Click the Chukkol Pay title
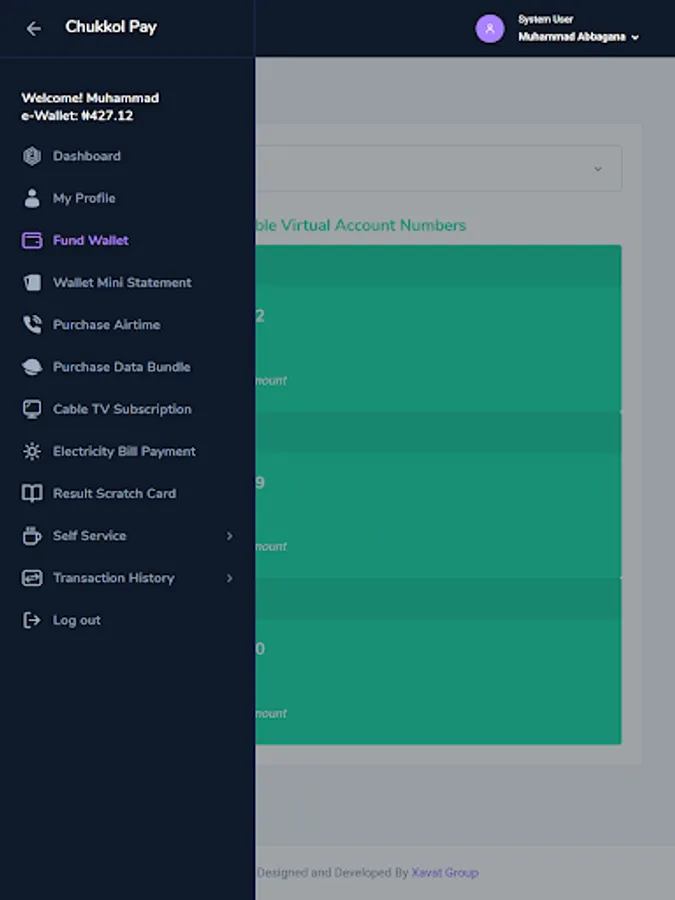 pyautogui.click(x=111, y=28)
